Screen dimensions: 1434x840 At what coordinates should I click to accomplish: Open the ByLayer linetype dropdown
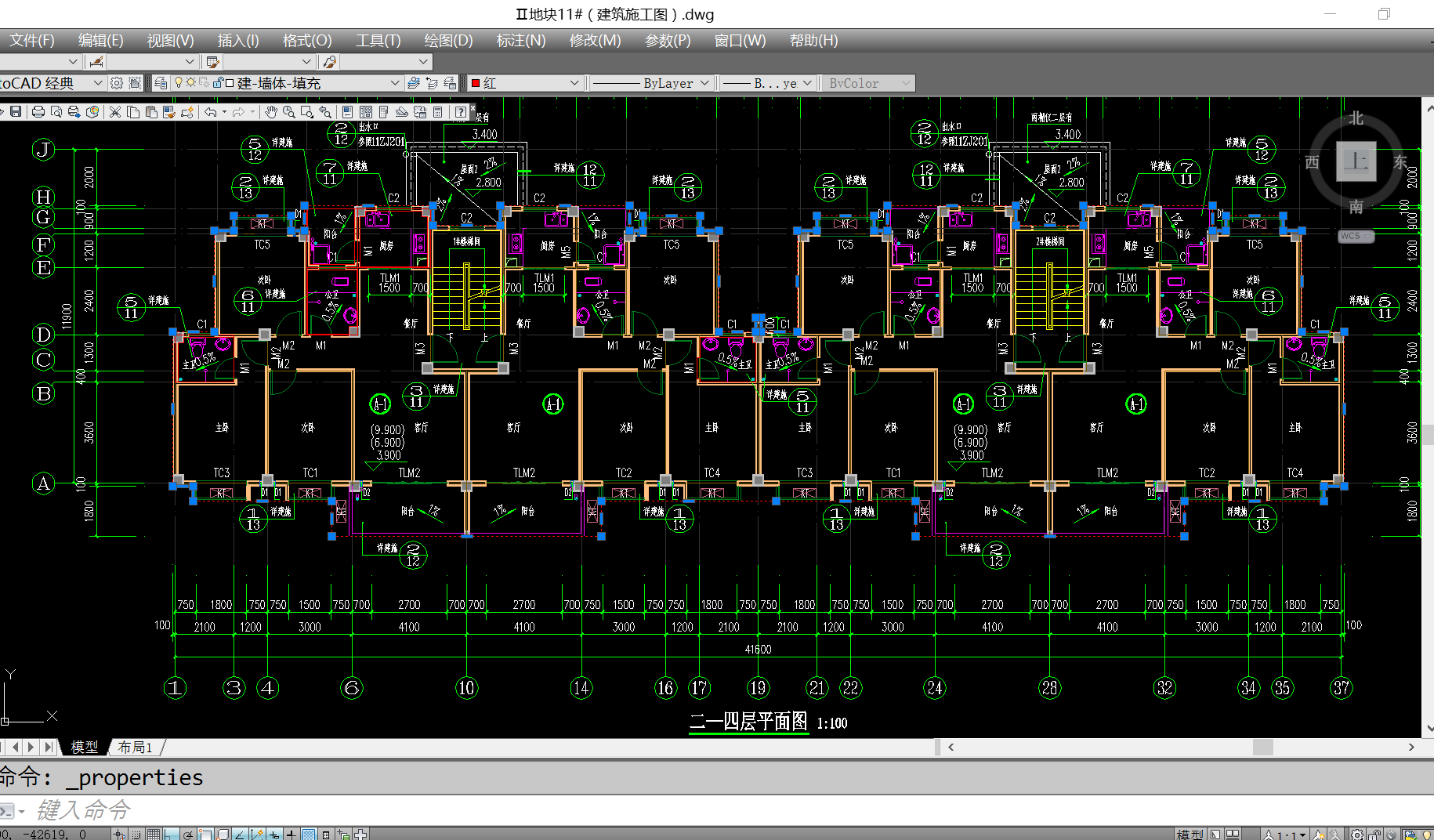click(704, 83)
